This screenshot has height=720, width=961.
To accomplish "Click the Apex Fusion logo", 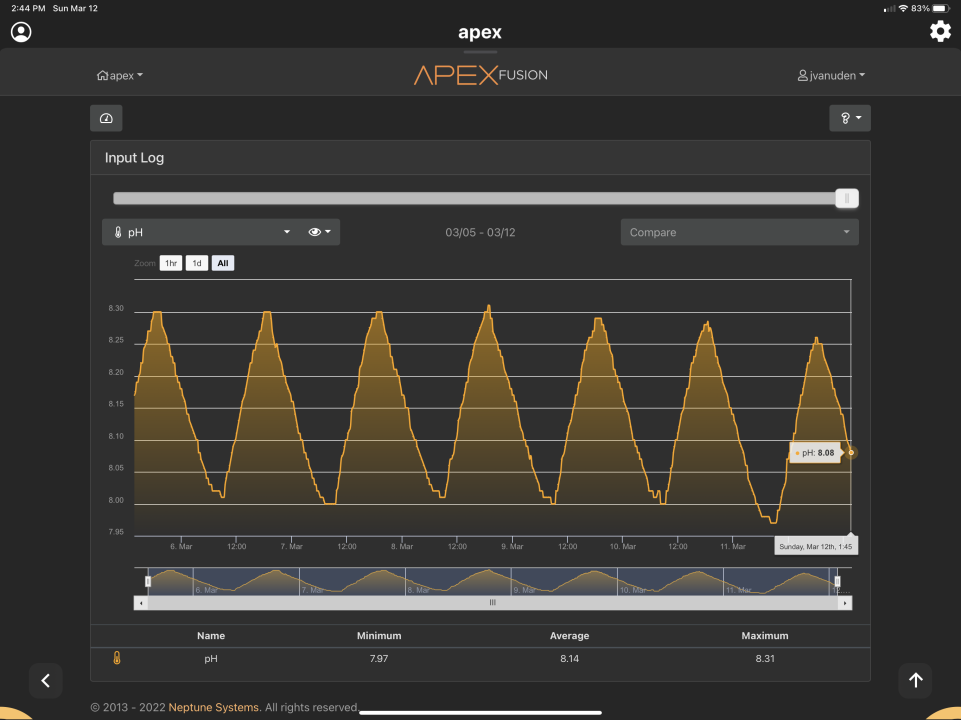I will [x=480, y=75].
